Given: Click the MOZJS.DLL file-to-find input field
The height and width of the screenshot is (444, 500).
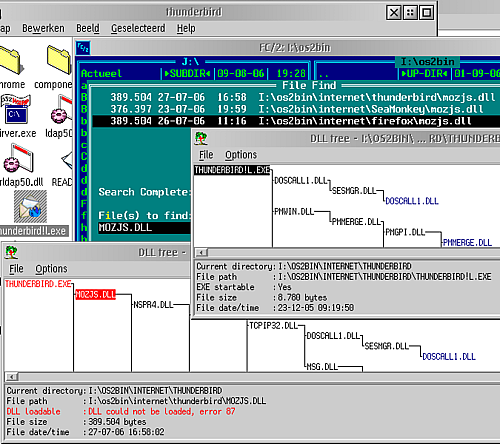Looking at the screenshot, I should [144, 227].
